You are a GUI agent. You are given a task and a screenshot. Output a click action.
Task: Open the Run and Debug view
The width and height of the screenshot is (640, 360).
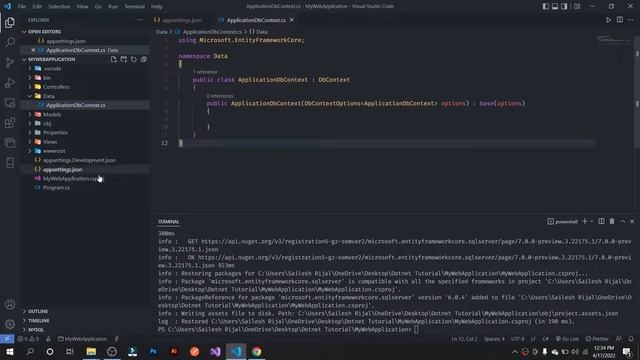(10, 82)
